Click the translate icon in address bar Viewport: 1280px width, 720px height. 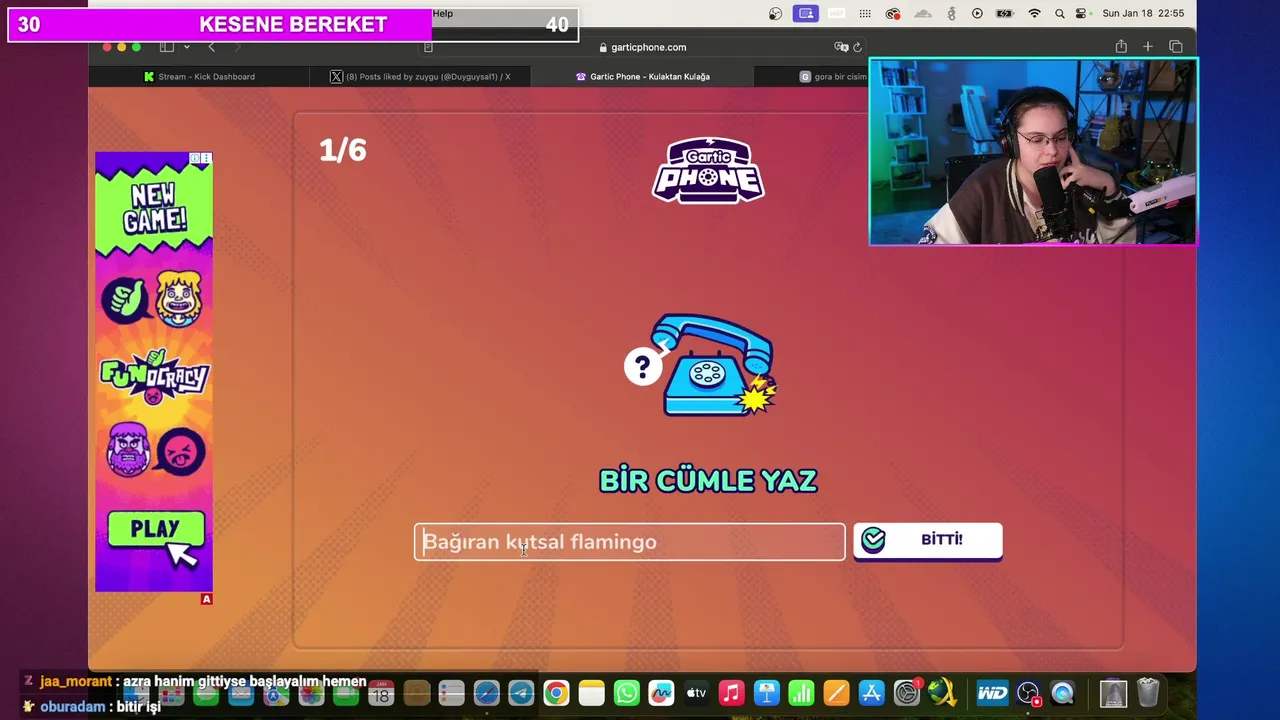(841, 47)
